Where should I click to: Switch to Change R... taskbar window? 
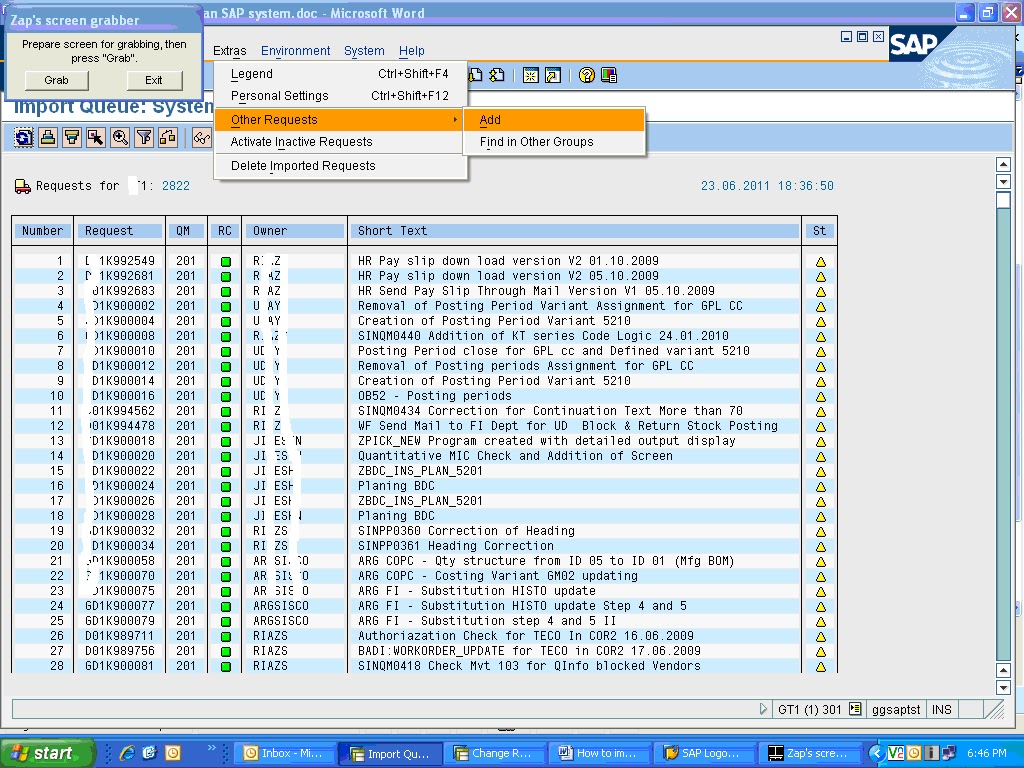coord(496,753)
